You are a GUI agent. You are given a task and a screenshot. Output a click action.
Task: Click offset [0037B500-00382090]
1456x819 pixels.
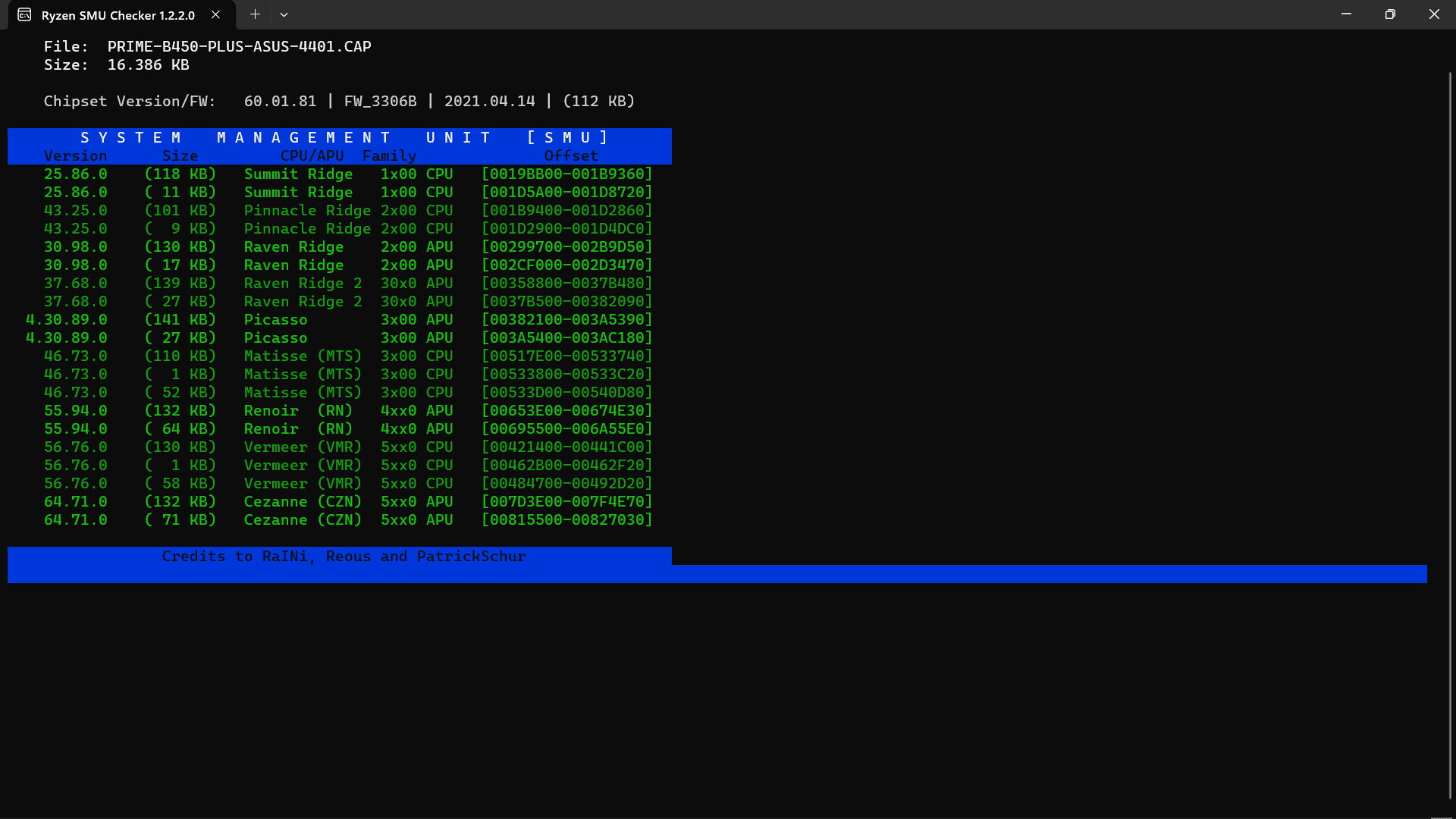(x=567, y=301)
